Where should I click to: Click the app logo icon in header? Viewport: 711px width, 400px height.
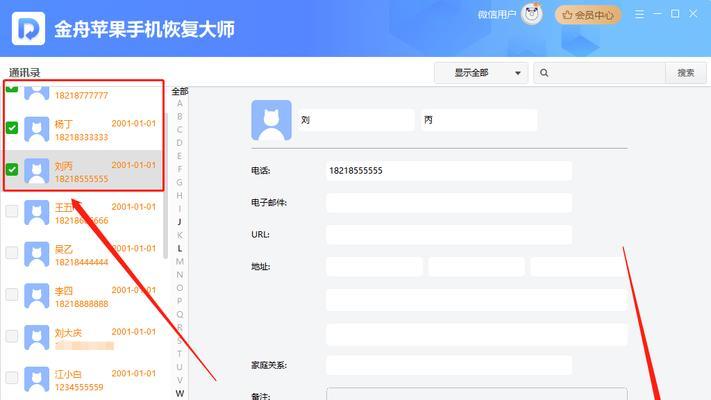[x=28, y=29]
